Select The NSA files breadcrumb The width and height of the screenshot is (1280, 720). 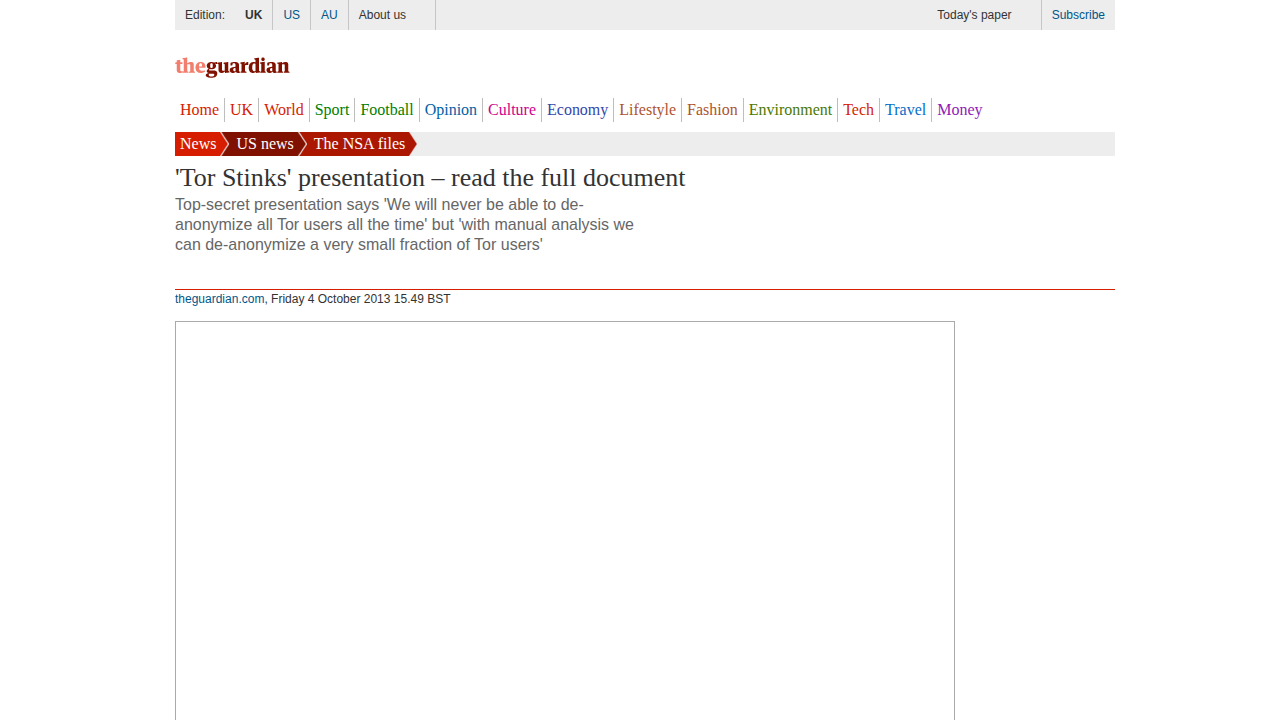359,144
